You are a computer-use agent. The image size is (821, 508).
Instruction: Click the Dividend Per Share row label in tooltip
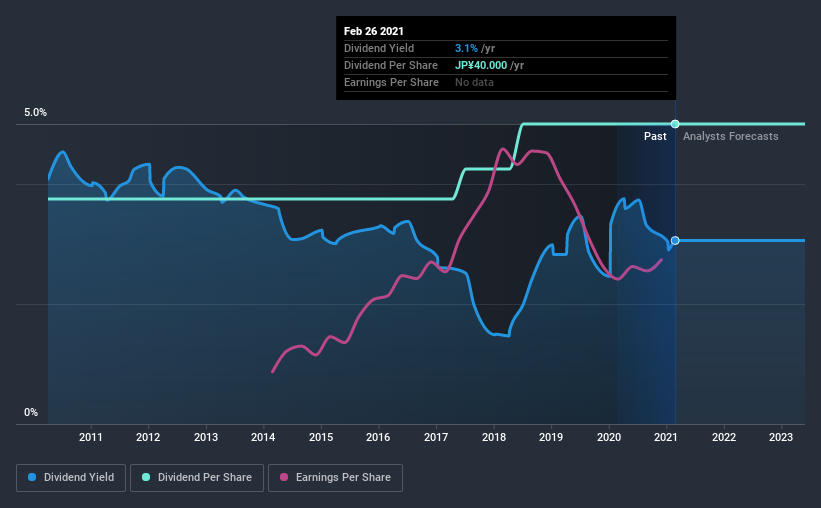coord(391,65)
